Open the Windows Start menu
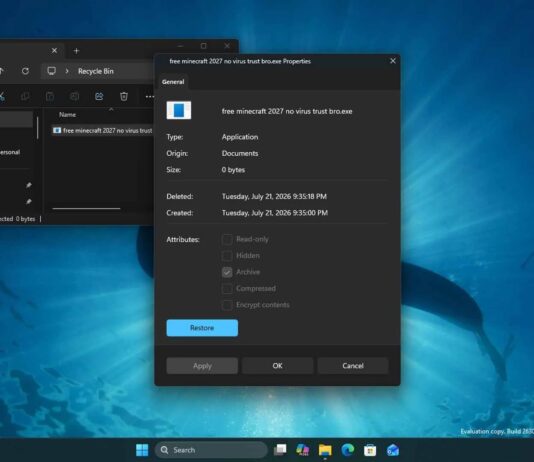The image size is (534, 462). click(x=142, y=450)
